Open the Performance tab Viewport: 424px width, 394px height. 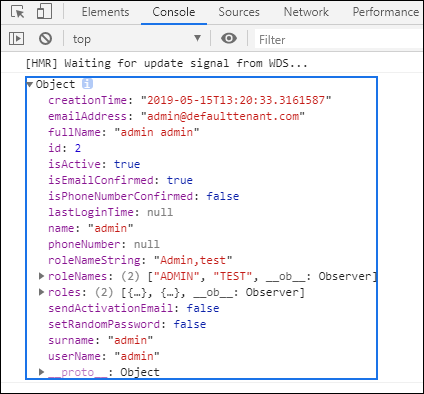[386, 12]
